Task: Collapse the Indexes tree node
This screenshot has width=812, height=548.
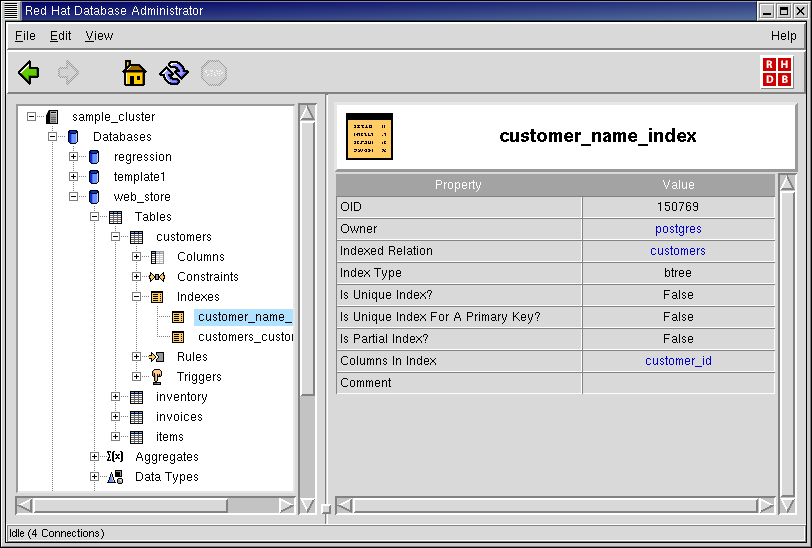Action: pyautogui.click(x=137, y=297)
